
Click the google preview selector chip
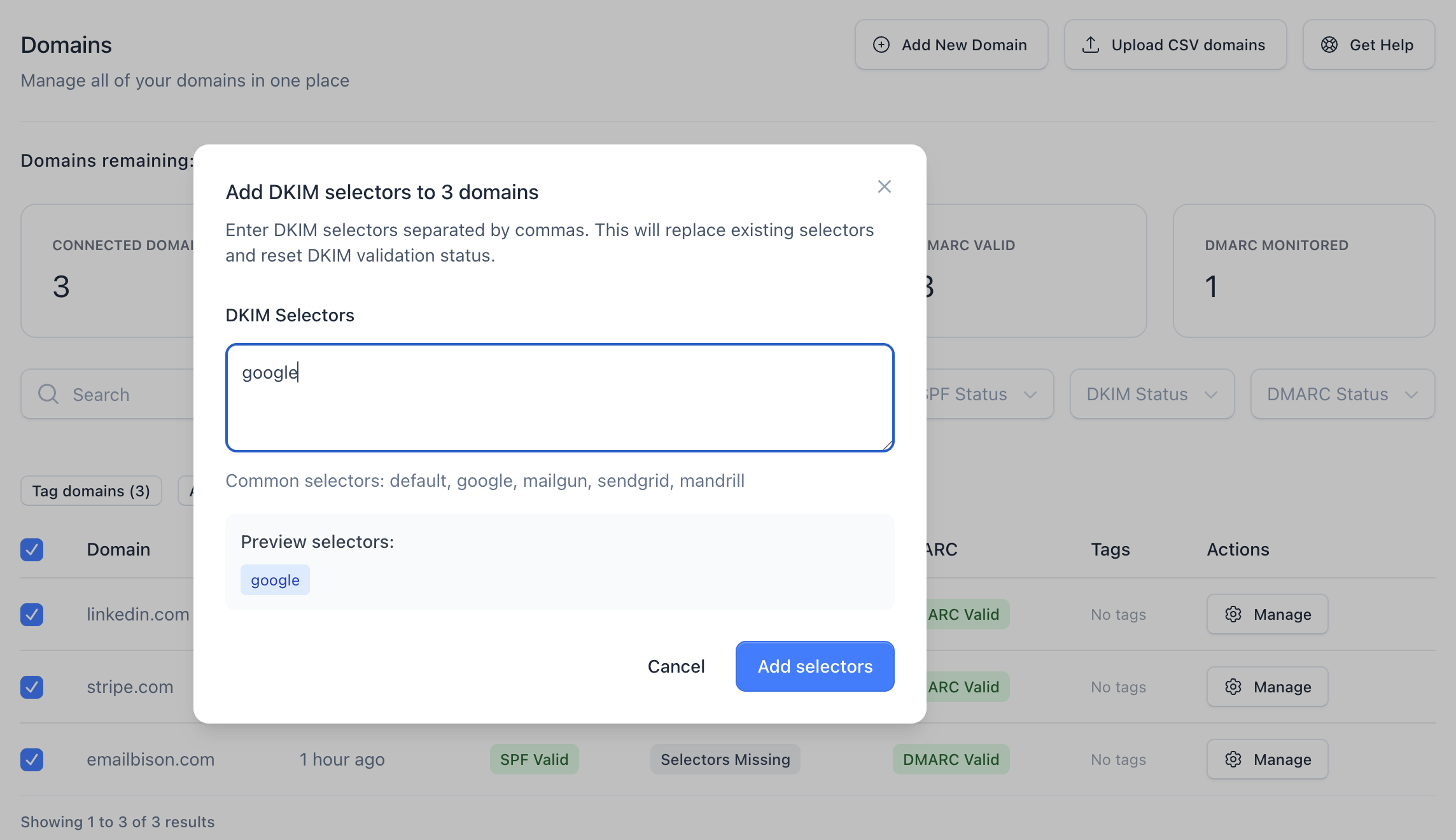click(x=275, y=580)
